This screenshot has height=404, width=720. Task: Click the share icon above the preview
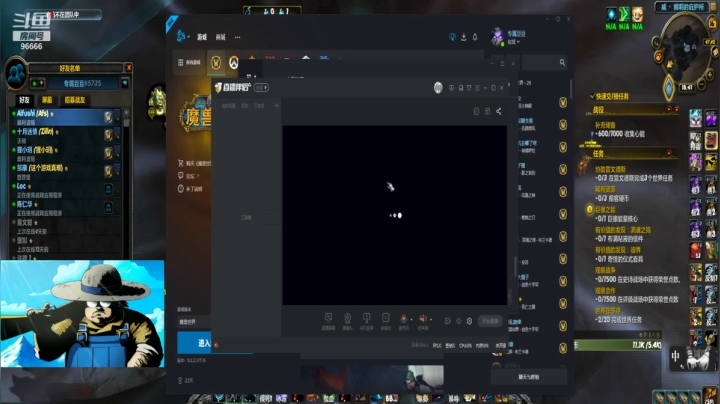(x=499, y=111)
